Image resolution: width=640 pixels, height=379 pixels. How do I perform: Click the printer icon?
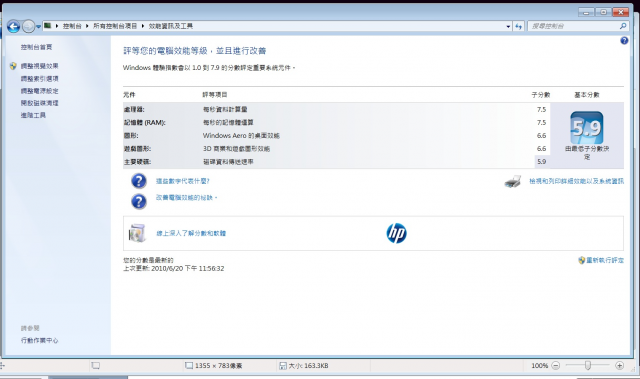513,181
